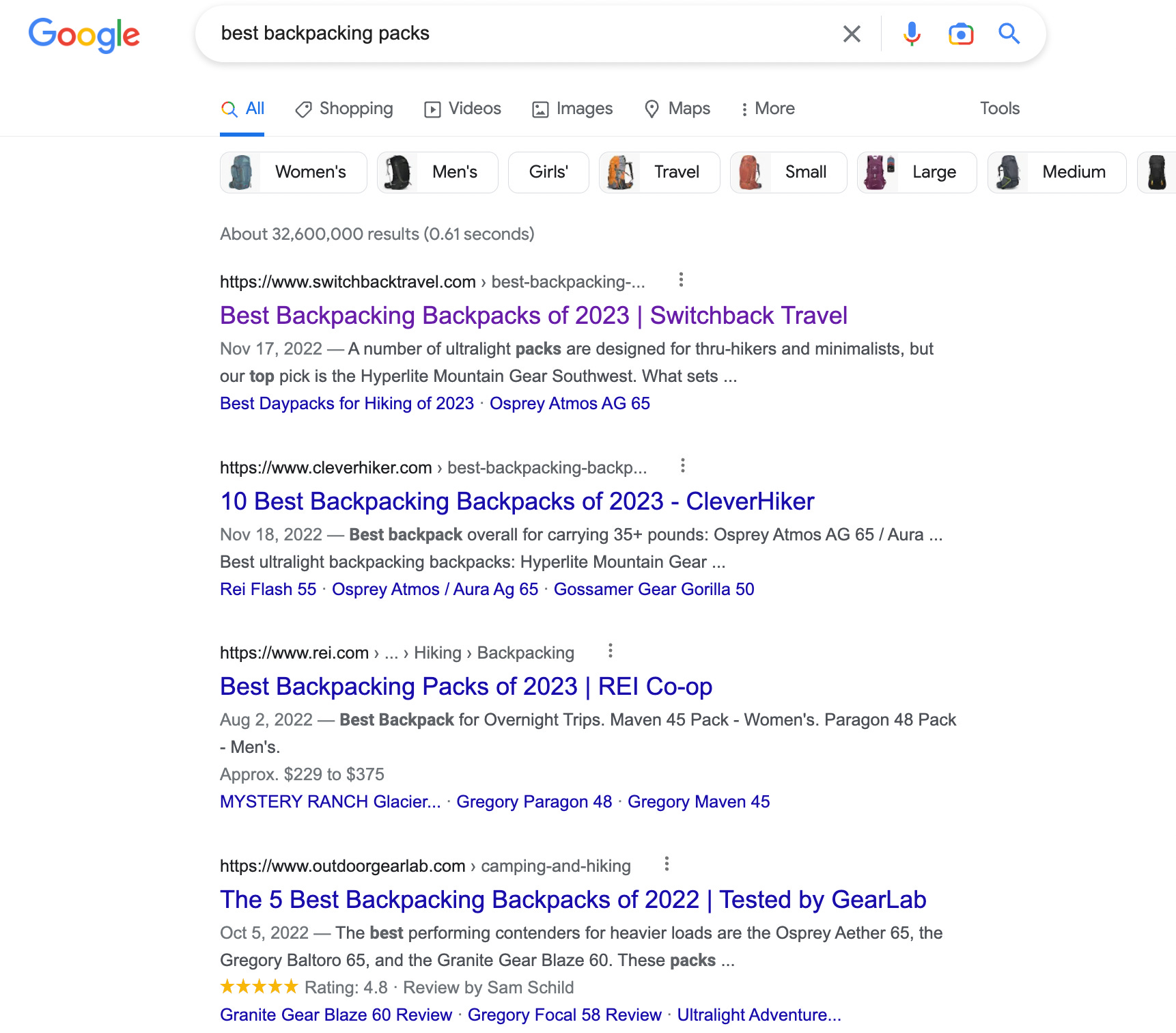Click the Medium backpack thumbnail

point(1008,172)
